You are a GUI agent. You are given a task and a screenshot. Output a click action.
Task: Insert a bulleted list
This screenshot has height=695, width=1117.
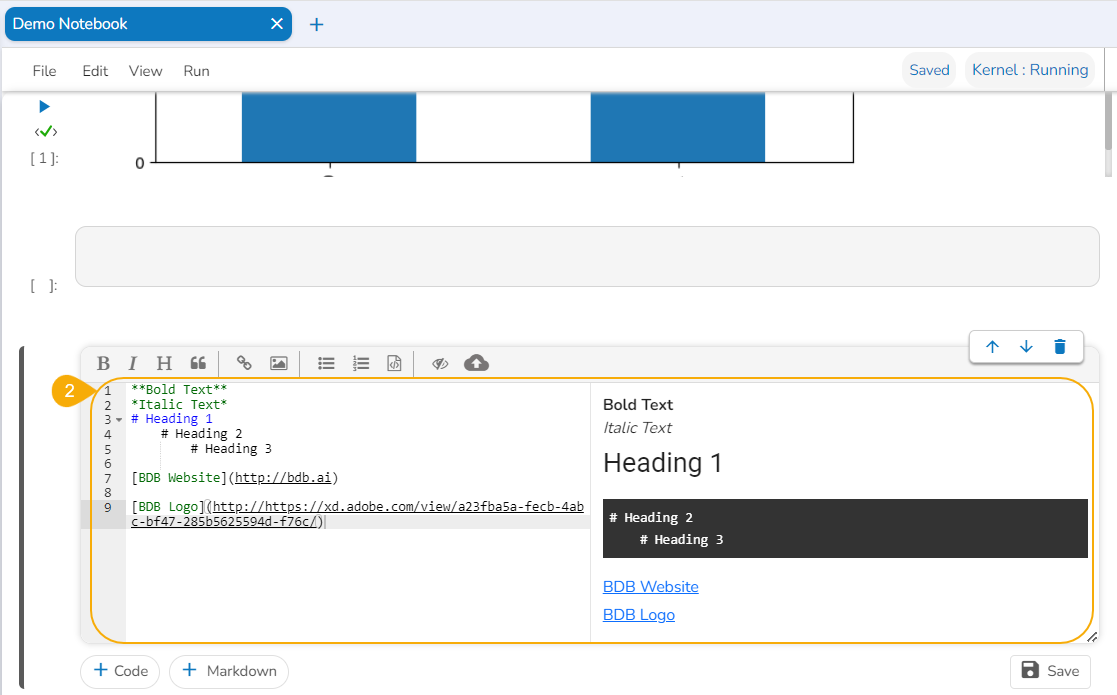point(326,363)
